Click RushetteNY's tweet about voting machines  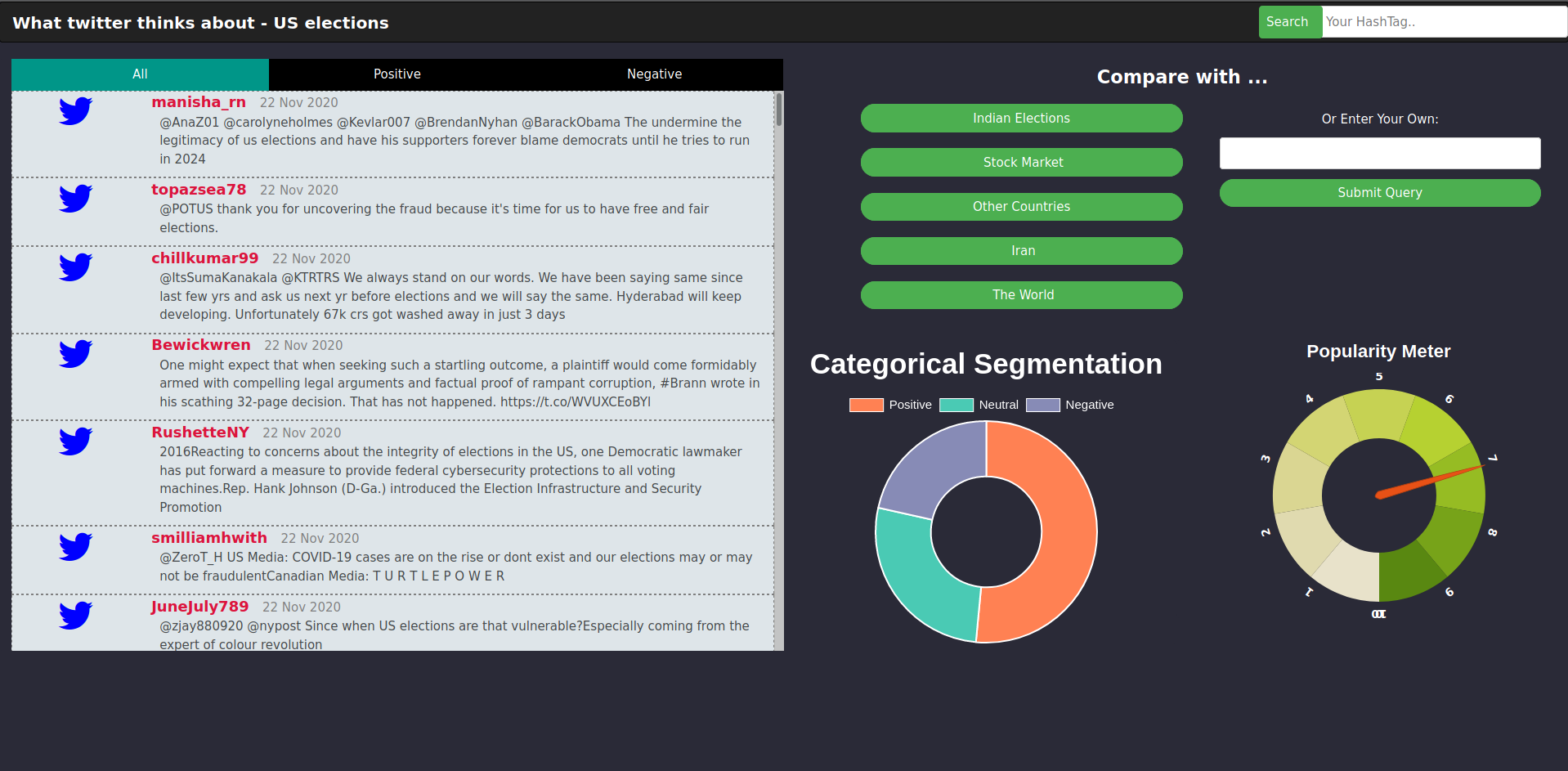click(450, 479)
